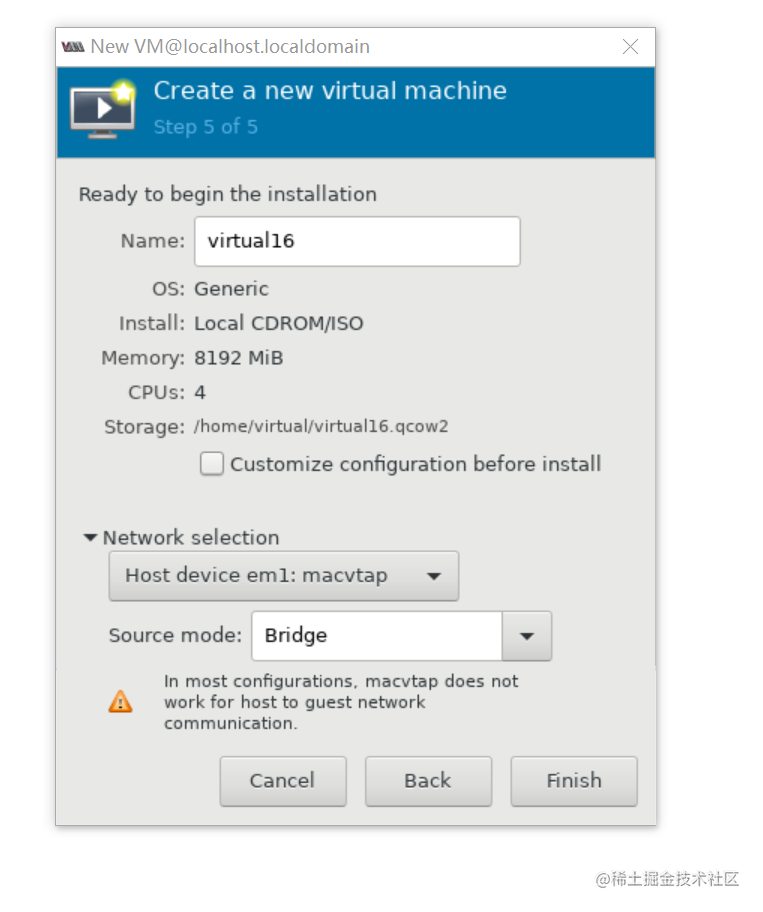Click Finish to start the installation
The height and width of the screenshot is (912, 763).
(574, 781)
